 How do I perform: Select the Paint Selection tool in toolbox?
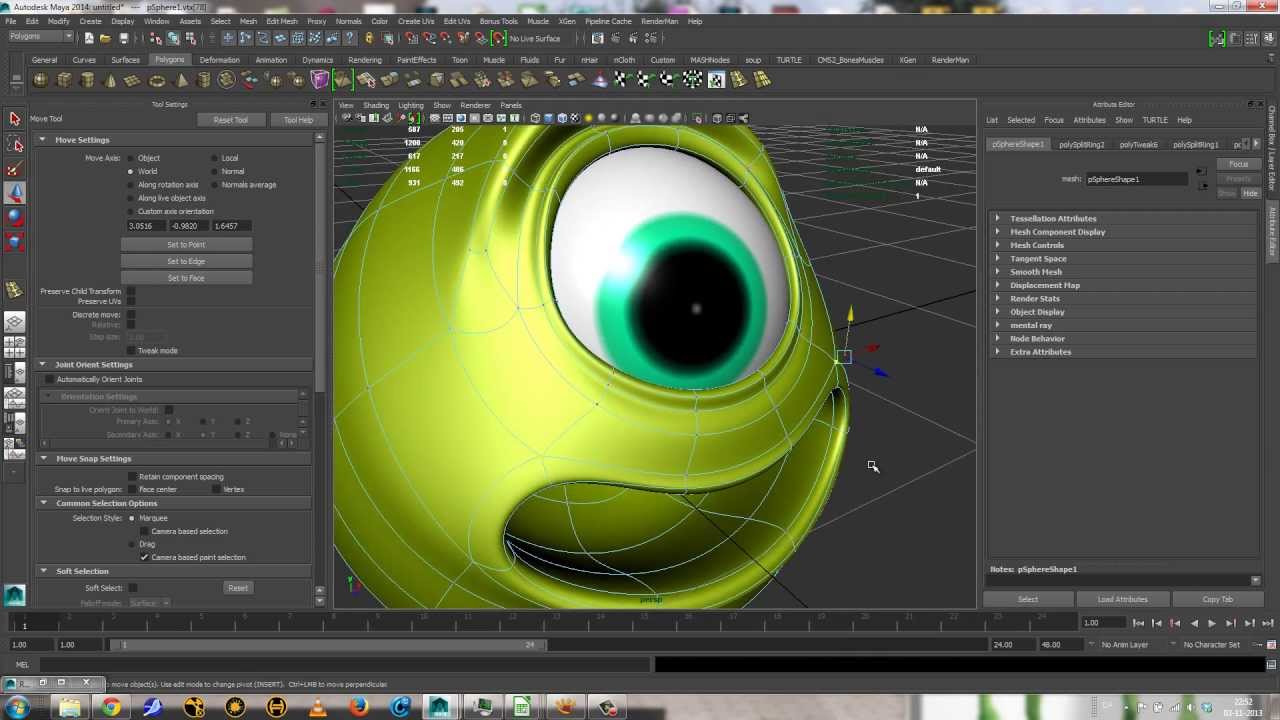(14, 169)
